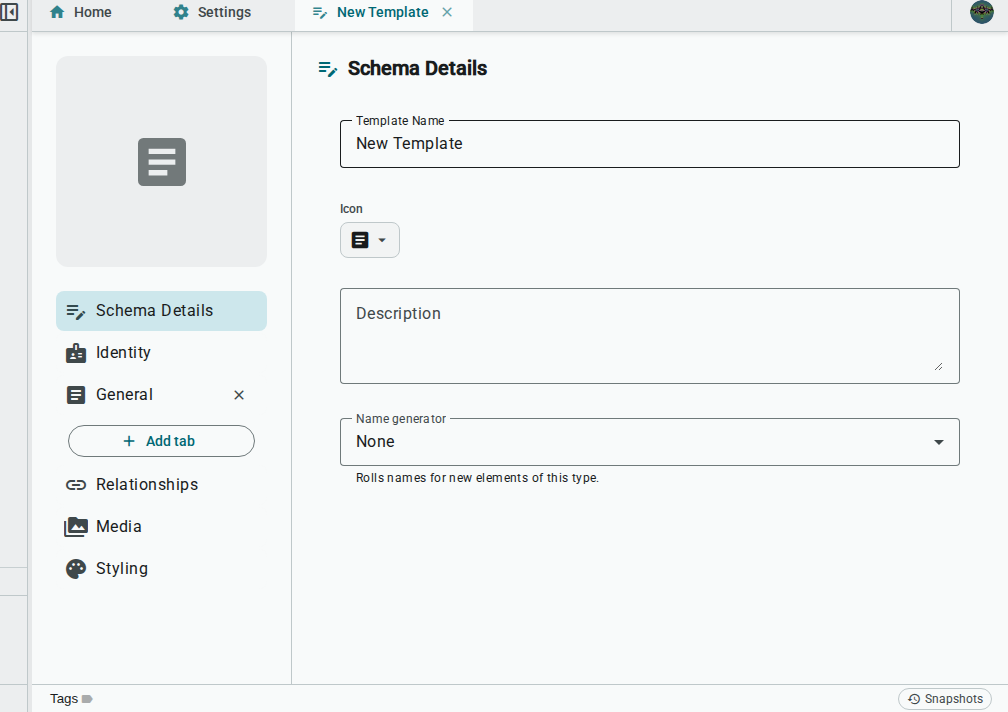Viewport: 1008px width, 712px height.
Task: Open the Icon picker dropdown
Action: coord(370,240)
